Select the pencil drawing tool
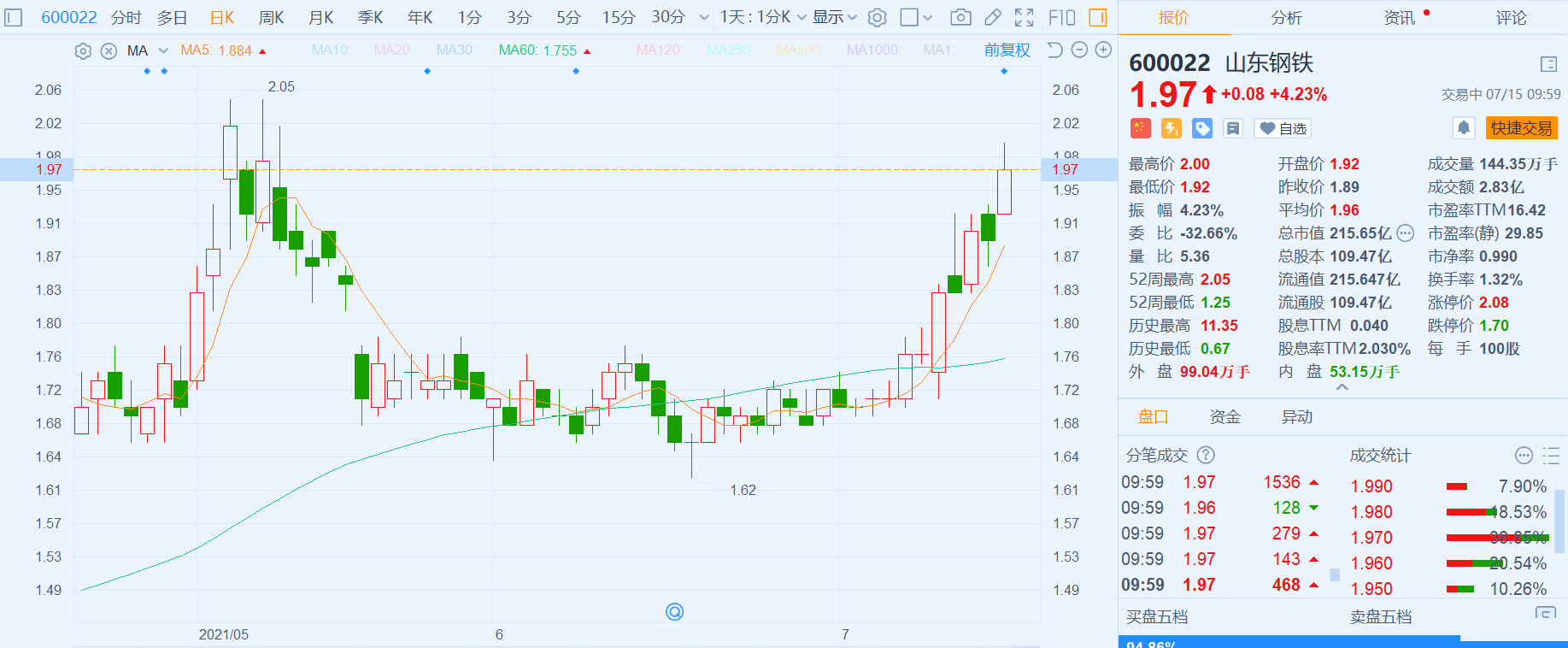Image resolution: width=1568 pixels, height=648 pixels. (x=992, y=17)
